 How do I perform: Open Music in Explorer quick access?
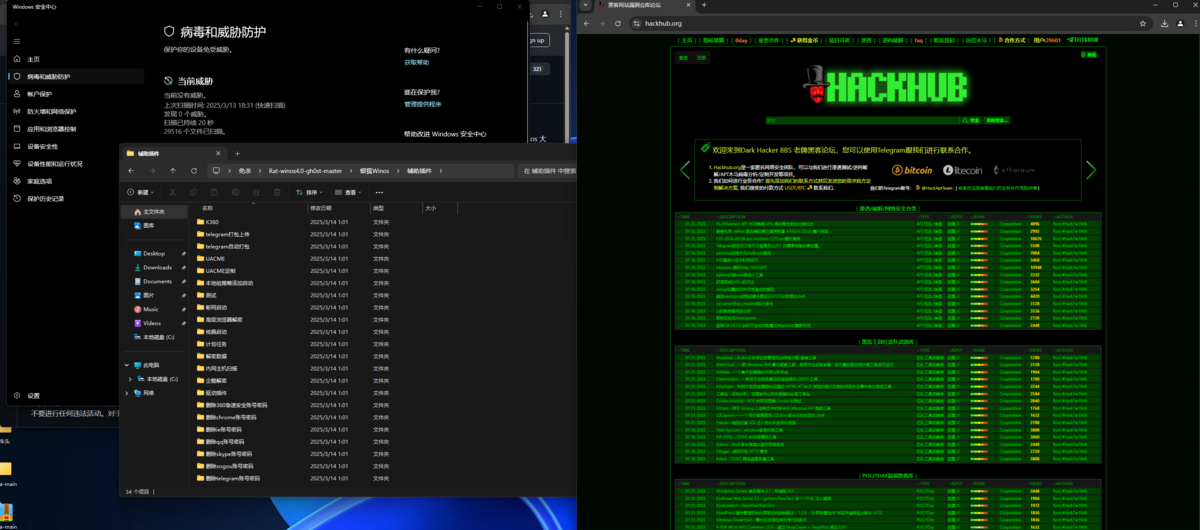pos(151,310)
